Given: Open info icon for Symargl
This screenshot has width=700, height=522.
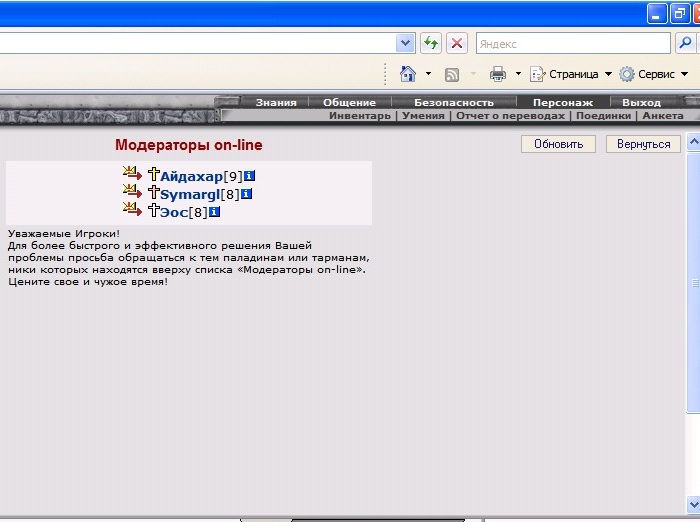Looking at the screenshot, I should [246, 194].
